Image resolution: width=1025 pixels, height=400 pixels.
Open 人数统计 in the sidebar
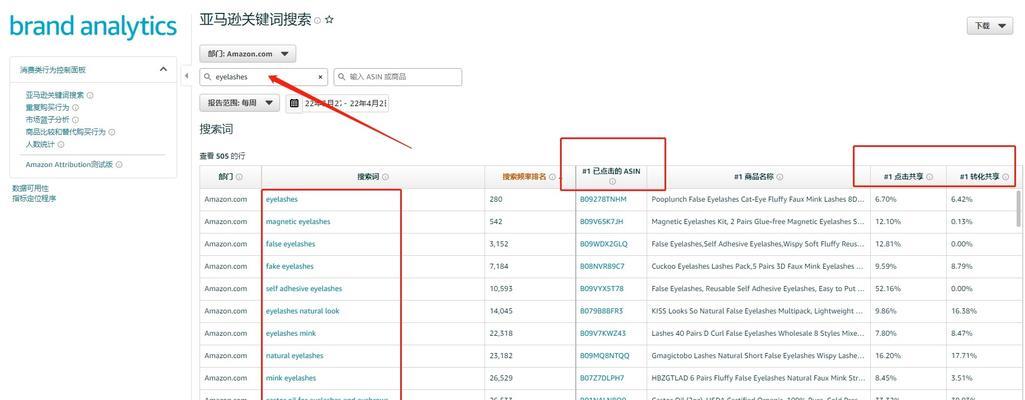click(x=41, y=144)
